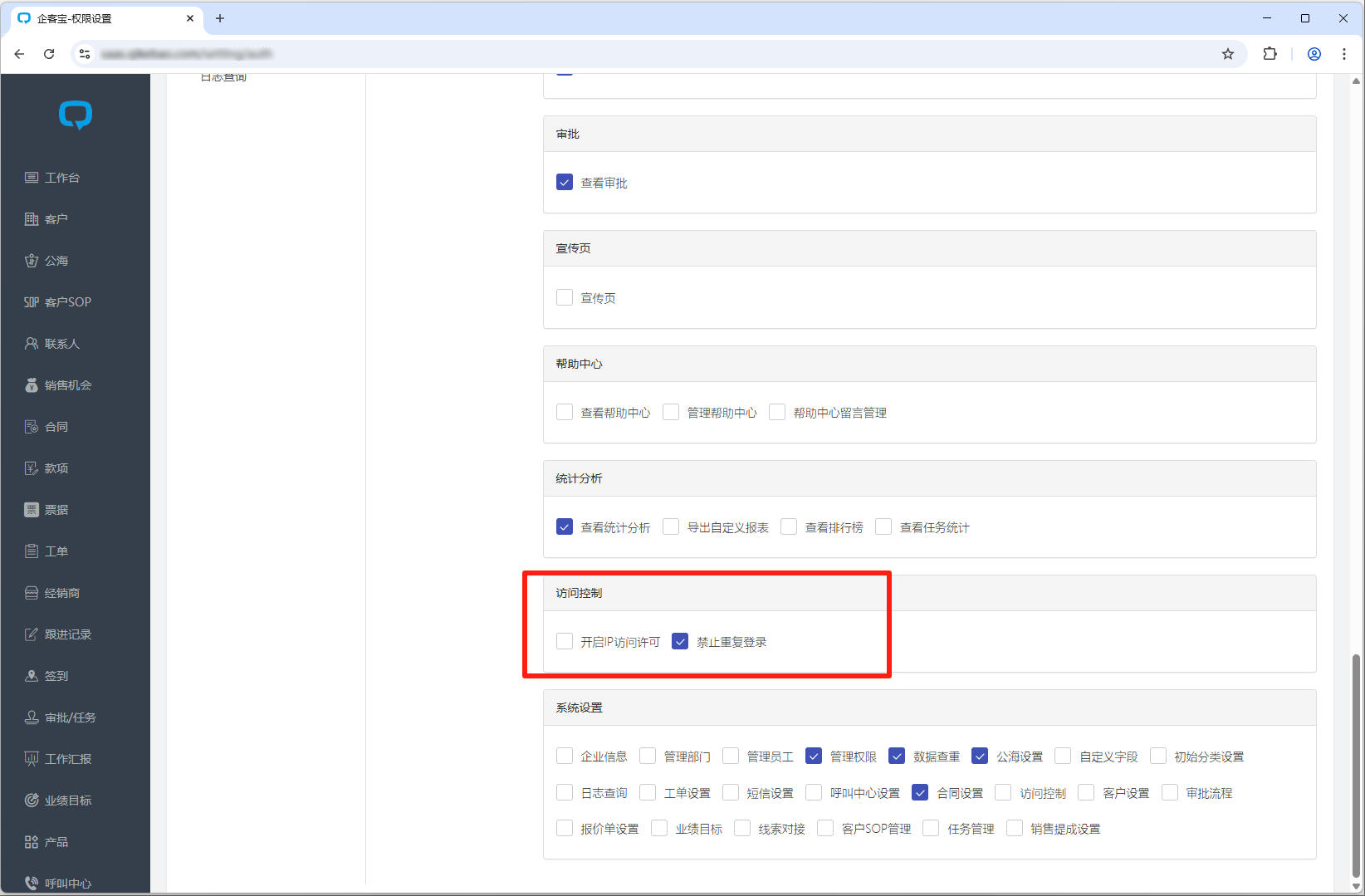The image size is (1365, 896).
Task: Click the 公海 public pool icon
Action: [x=32, y=261]
